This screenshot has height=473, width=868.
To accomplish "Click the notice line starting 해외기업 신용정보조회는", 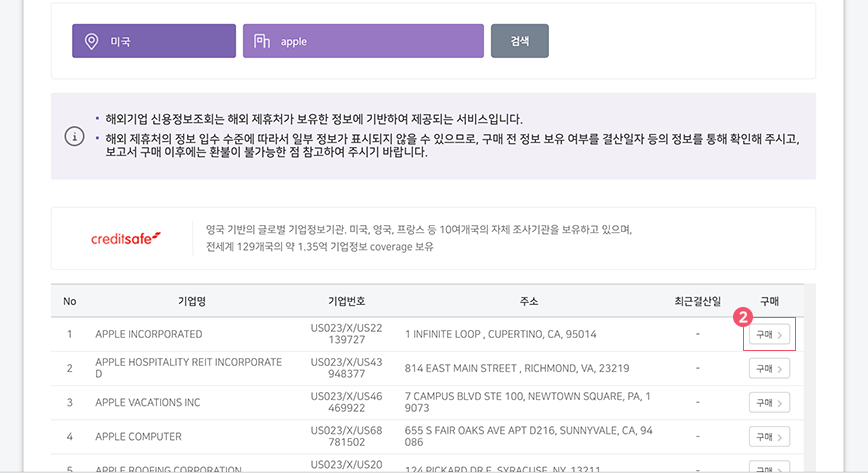I will tap(314, 119).
